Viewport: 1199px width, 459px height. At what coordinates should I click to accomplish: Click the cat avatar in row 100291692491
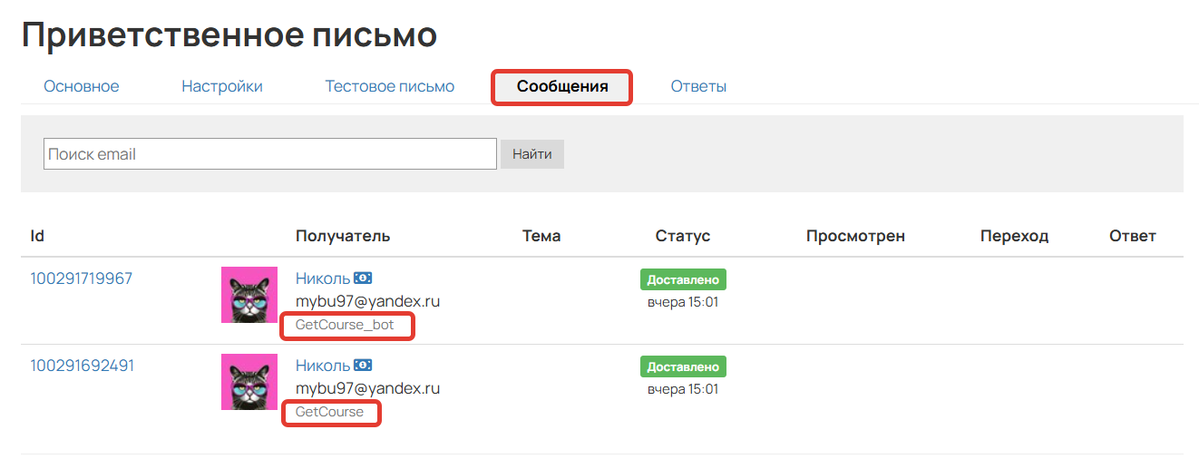coord(249,382)
